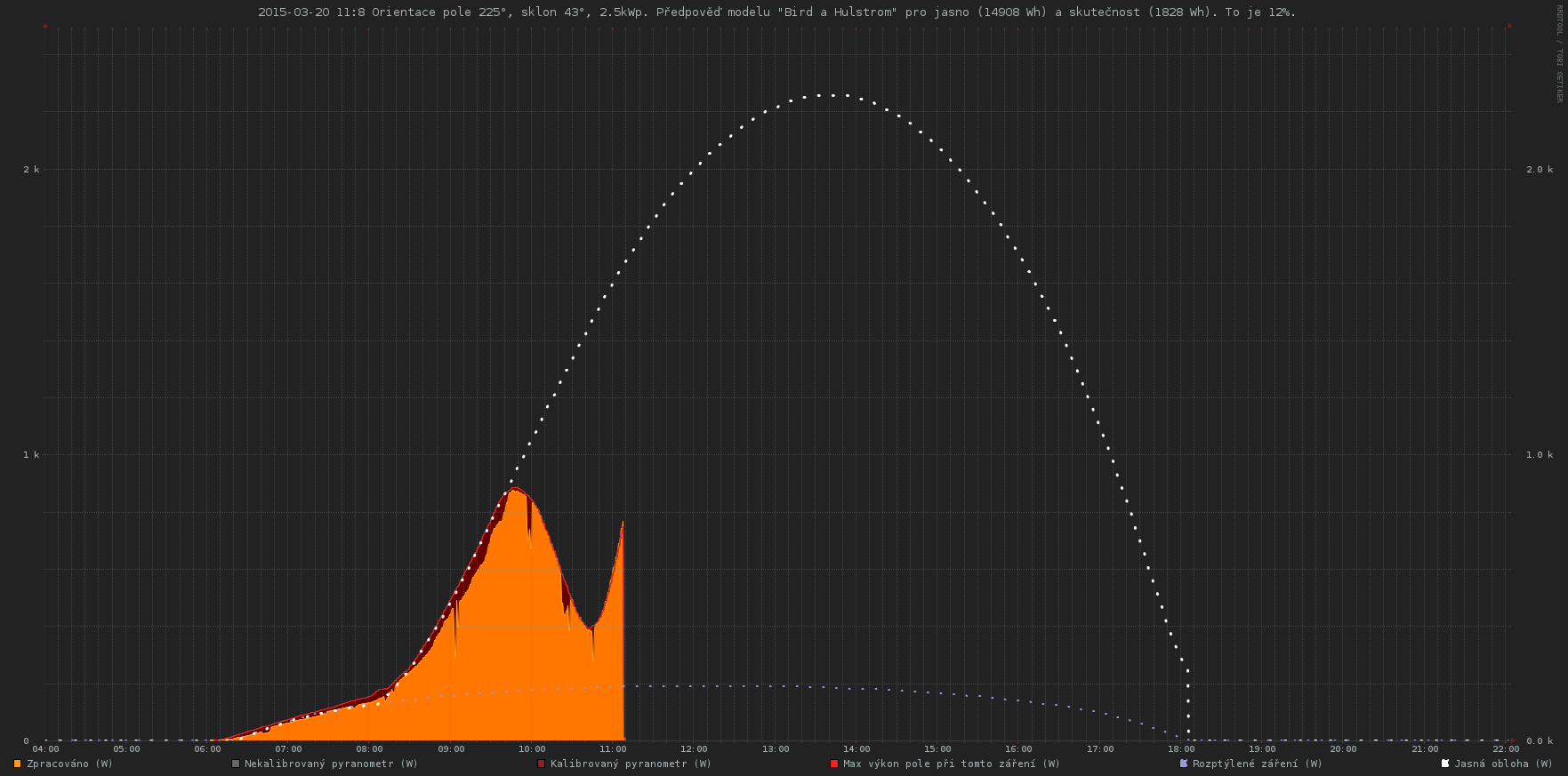The image size is (1568, 776).
Task: Click the Kalibrovaný pyranometr (W) legend text
Action: point(631,764)
